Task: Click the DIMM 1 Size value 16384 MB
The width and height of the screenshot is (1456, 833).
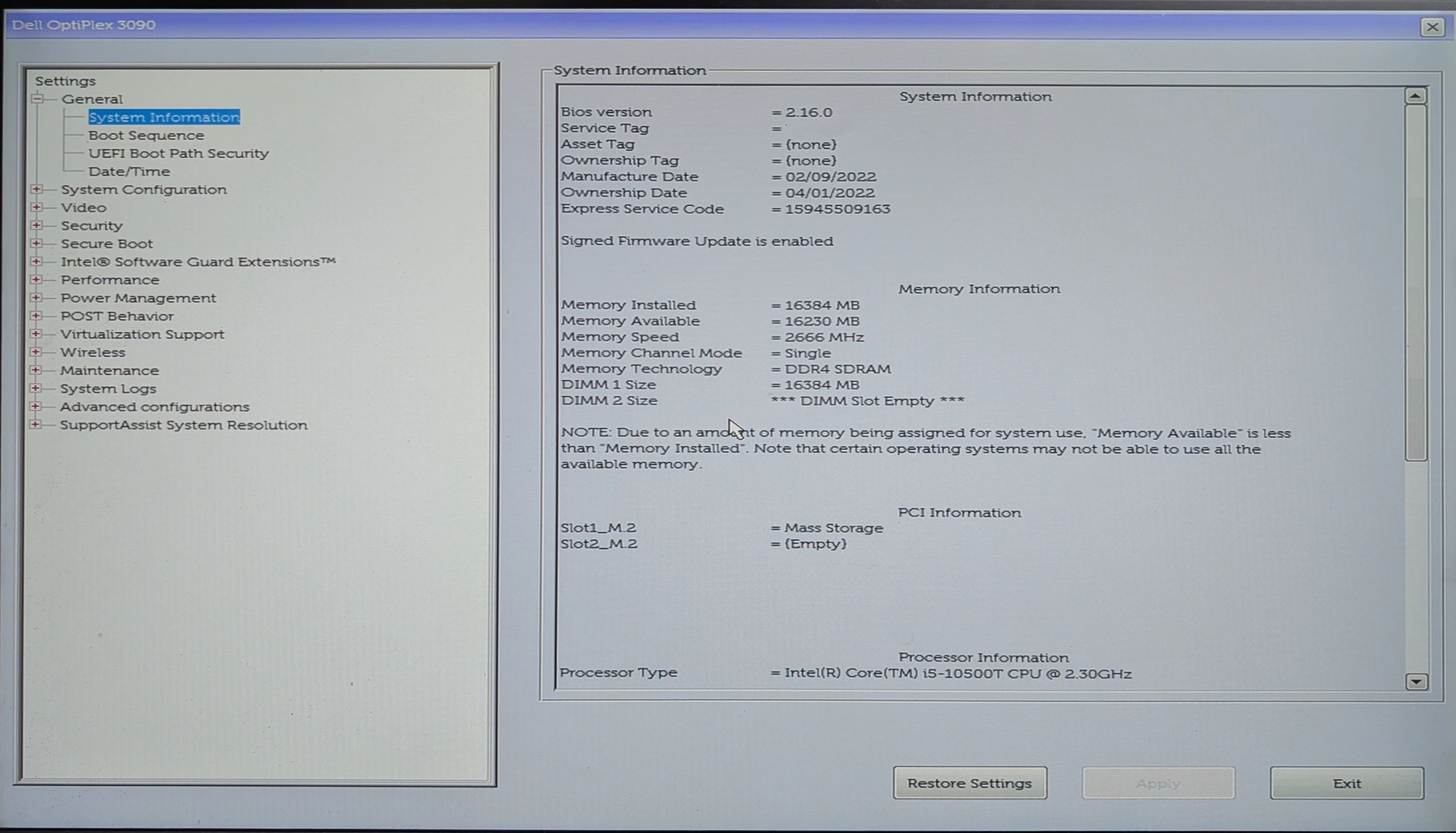Action: (822, 386)
